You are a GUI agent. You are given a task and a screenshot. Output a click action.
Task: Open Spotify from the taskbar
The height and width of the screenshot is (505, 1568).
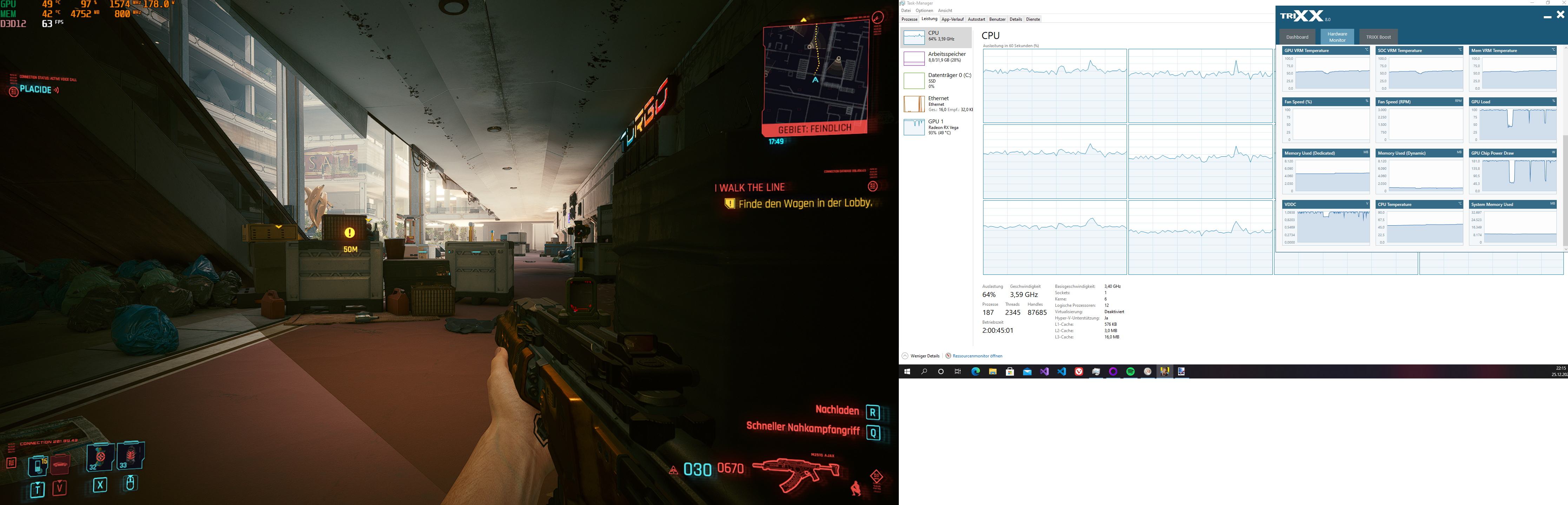click(1130, 371)
